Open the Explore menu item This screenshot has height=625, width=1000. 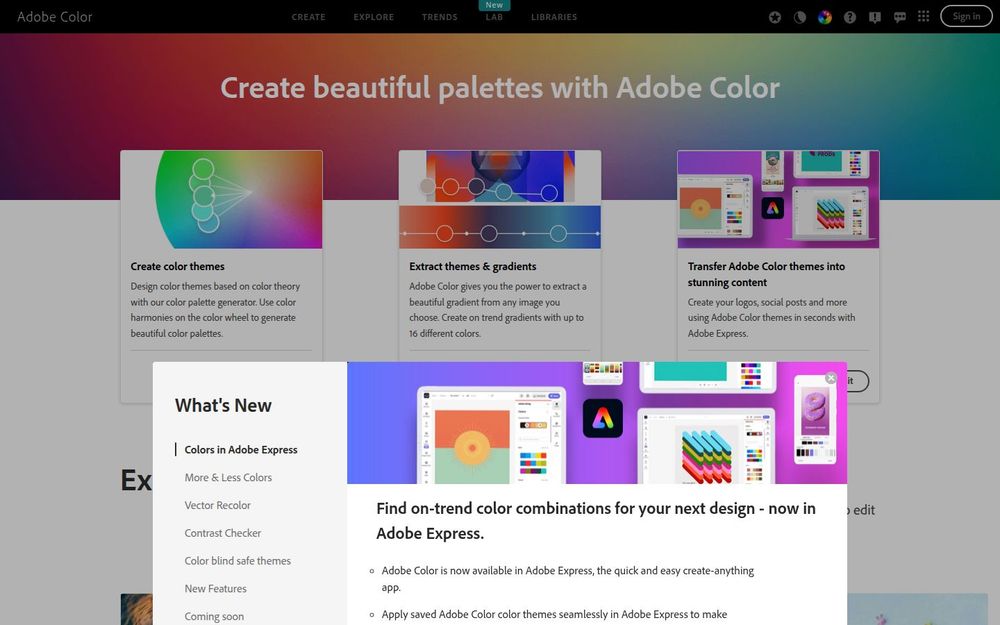[x=374, y=17]
